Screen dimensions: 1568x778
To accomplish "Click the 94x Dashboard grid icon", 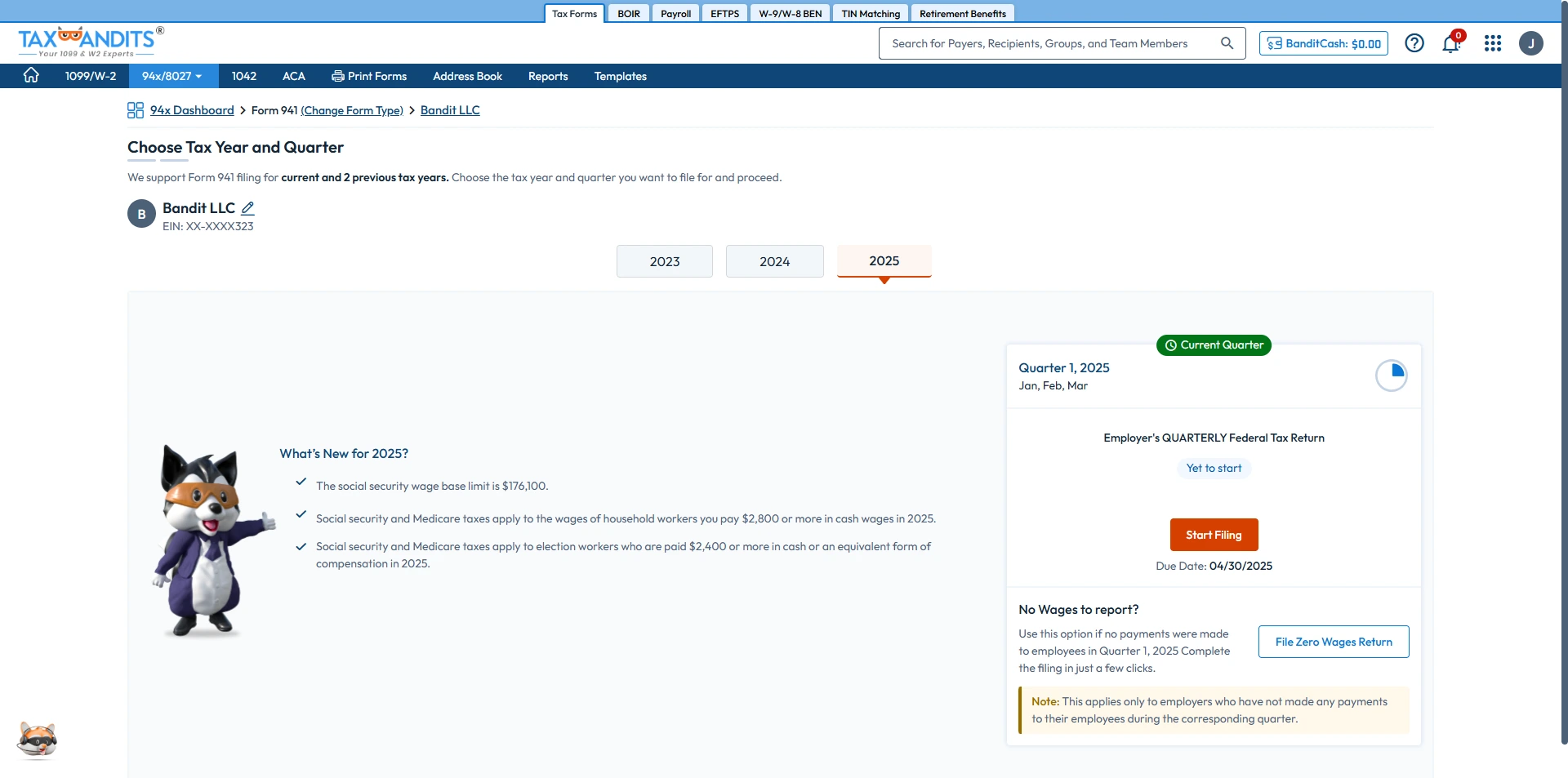I will pyautogui.click(x=136, y=110).
